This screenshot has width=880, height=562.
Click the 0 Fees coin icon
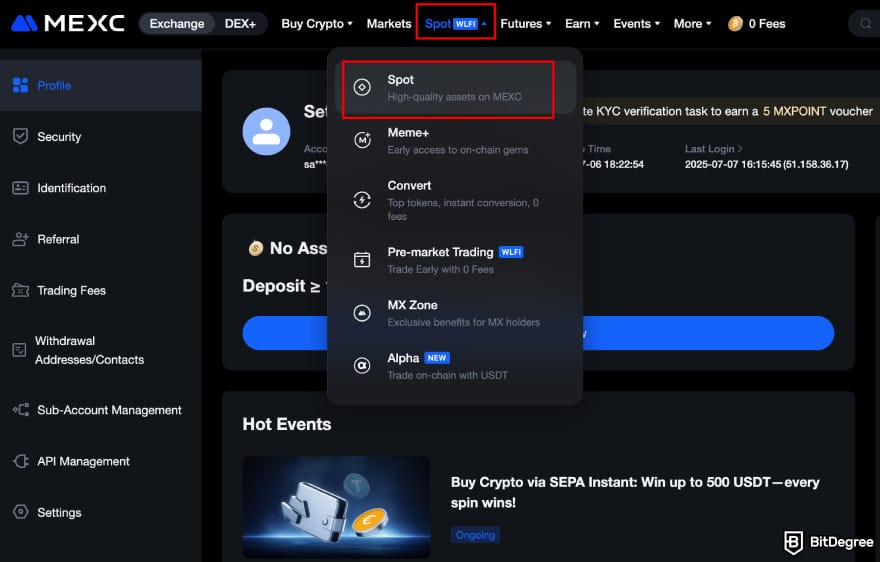[x=735, y=24]
